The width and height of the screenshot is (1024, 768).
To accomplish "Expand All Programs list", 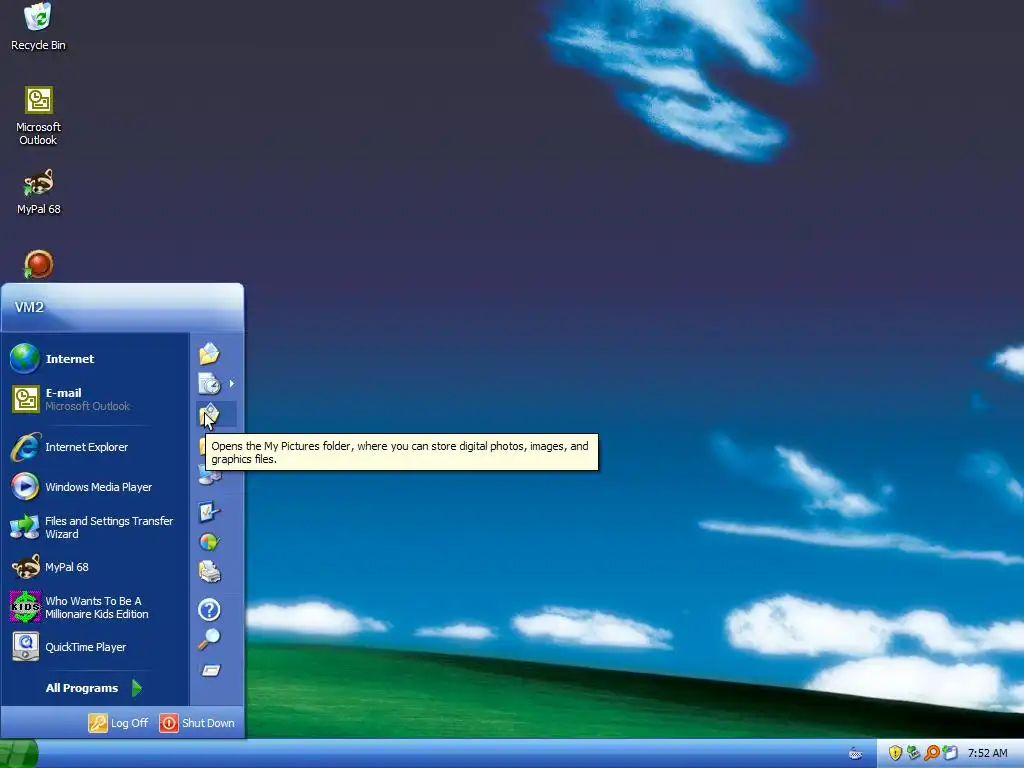I will coord(95,688).
